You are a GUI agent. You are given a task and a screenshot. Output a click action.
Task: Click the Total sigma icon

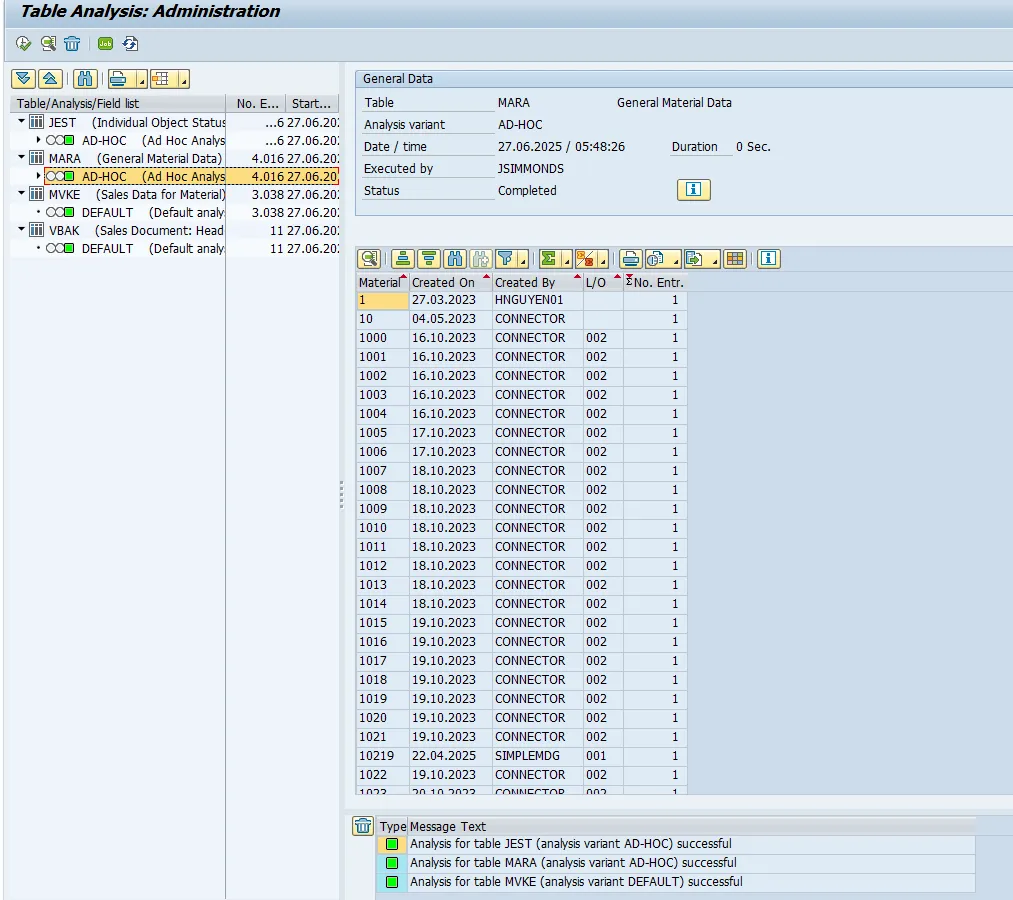pyautogui.click(x=548, y=259)
